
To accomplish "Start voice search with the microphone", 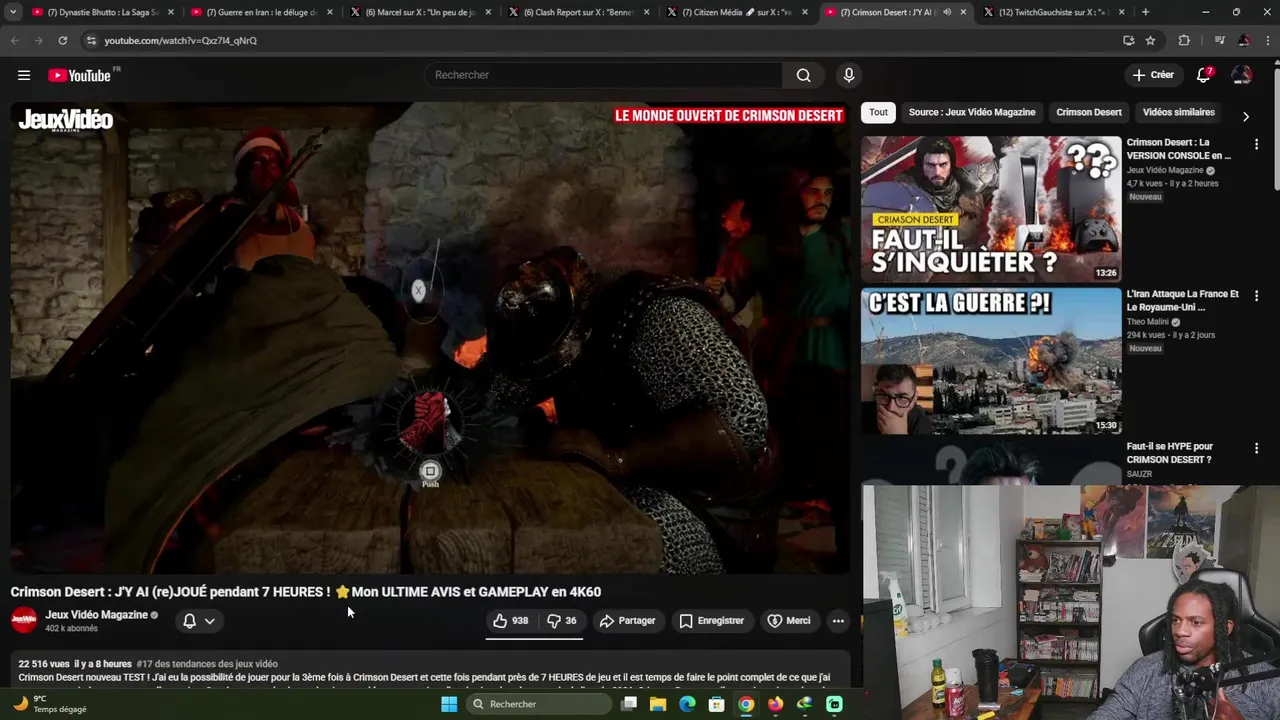I will pos(849,75).
